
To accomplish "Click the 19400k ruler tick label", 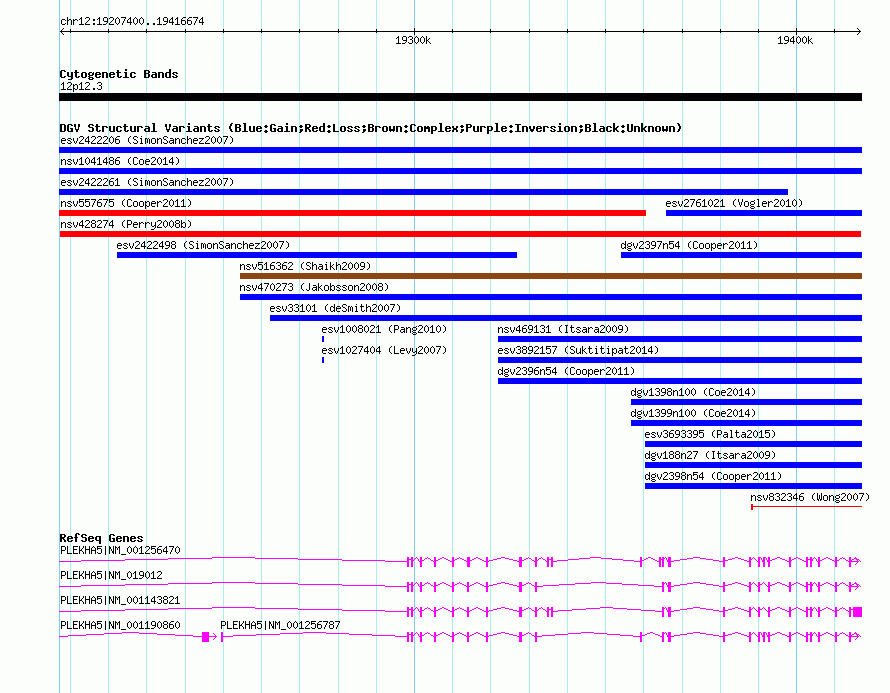I will point(795,40).
